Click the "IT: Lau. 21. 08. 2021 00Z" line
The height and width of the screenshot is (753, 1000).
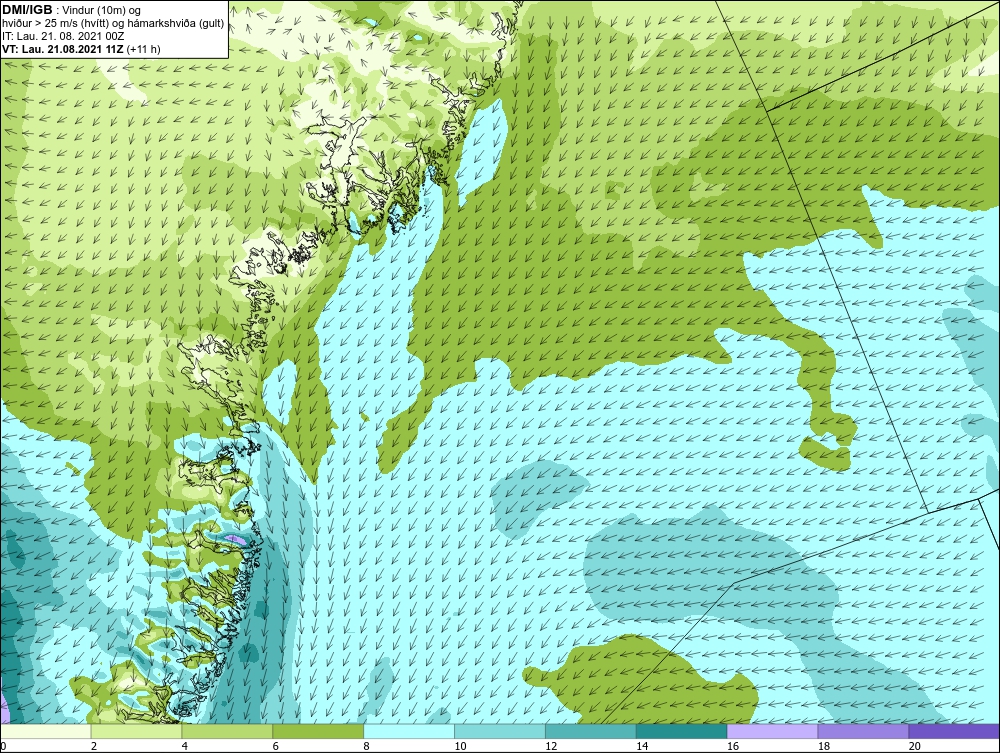[63, 36]
